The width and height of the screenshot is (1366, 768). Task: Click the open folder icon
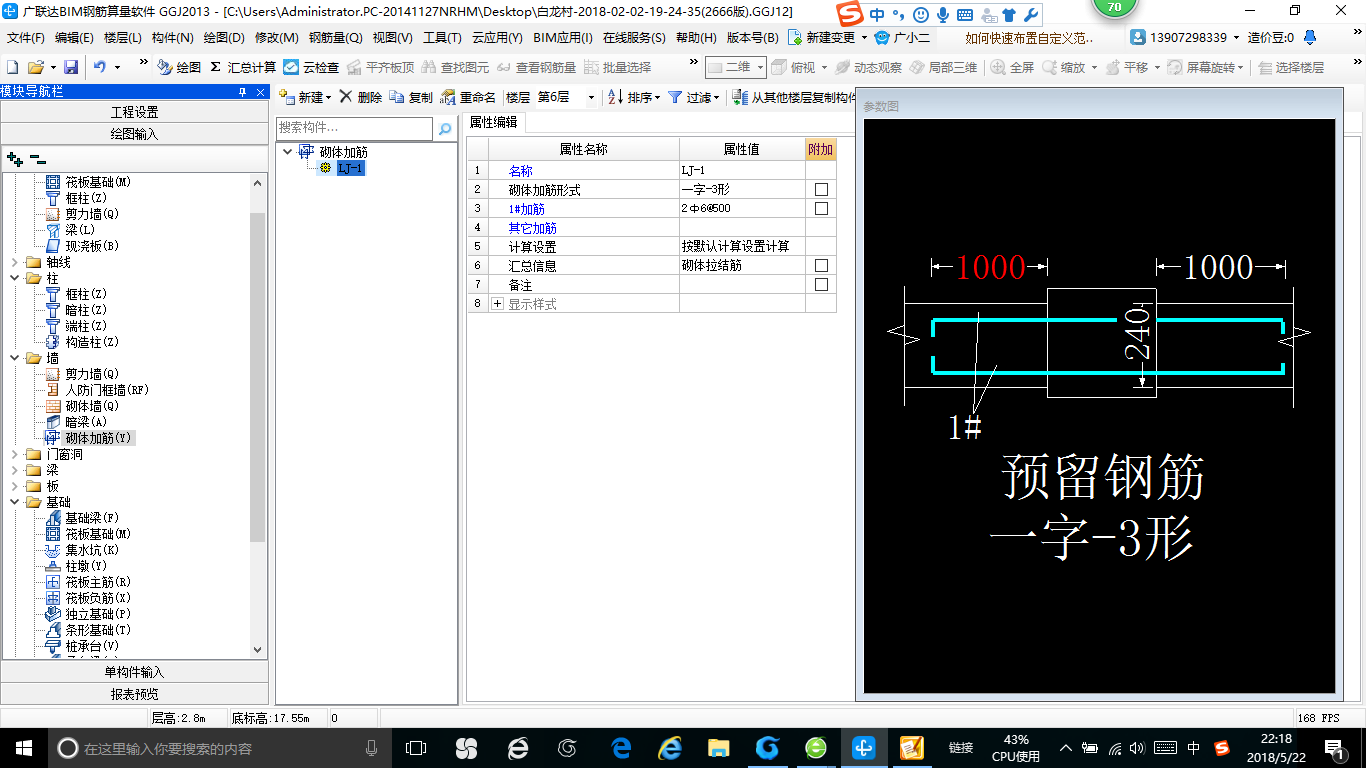(35, 67)
